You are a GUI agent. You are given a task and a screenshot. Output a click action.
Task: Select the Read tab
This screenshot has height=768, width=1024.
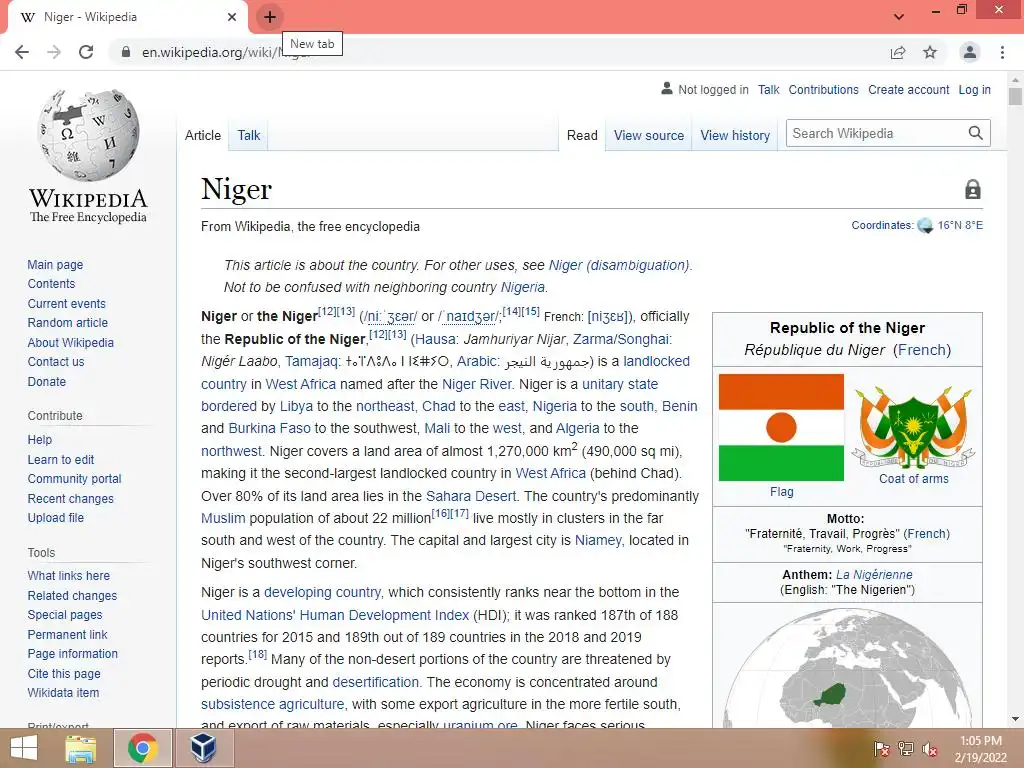pyautogui.click(x=582, y=135)
